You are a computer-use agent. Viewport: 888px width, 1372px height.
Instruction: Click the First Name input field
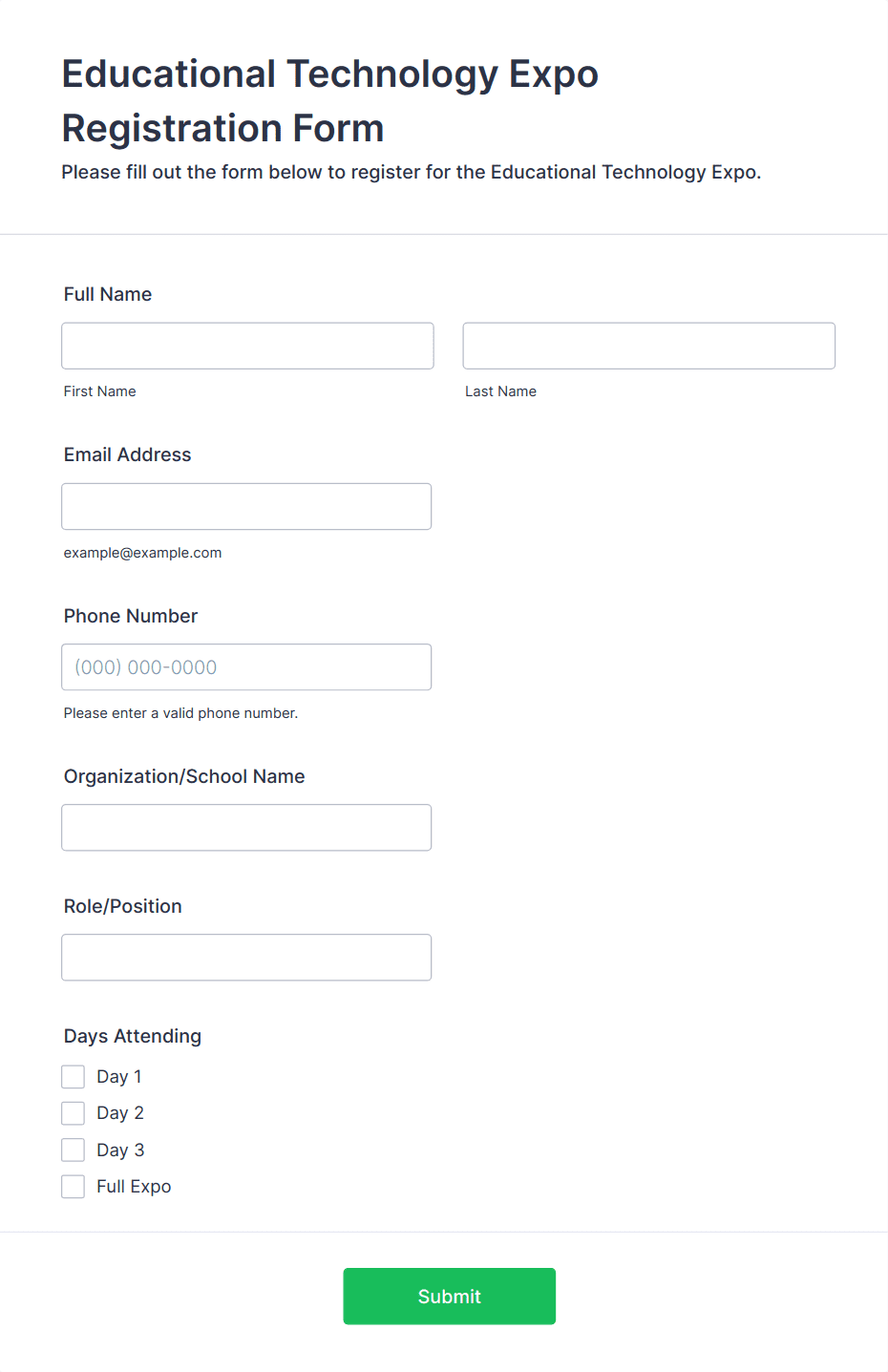pyautogui.click(x=247, y=346)
